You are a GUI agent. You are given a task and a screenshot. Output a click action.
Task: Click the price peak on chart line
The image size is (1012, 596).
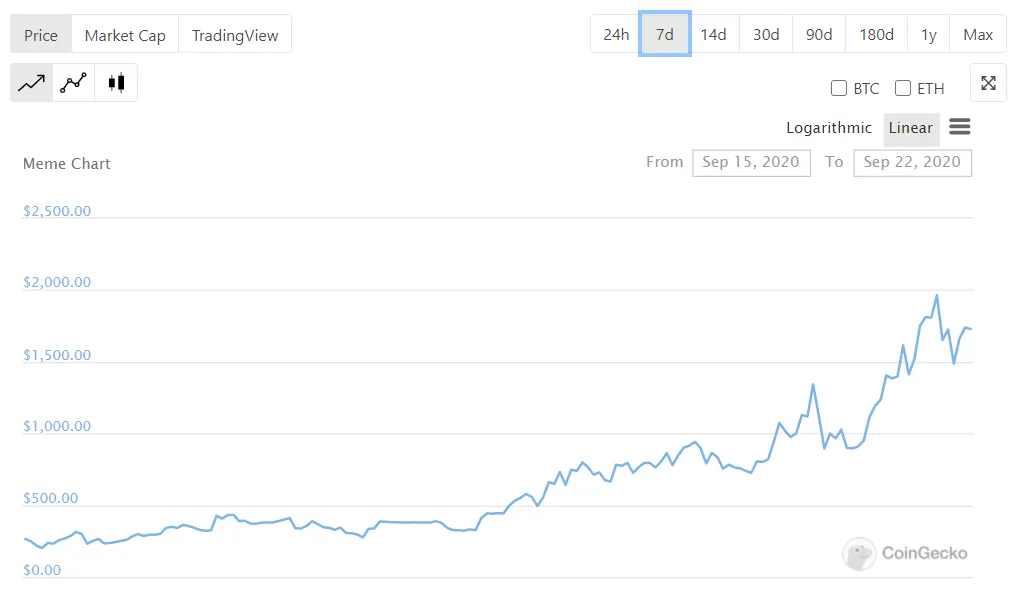[936, 295]
